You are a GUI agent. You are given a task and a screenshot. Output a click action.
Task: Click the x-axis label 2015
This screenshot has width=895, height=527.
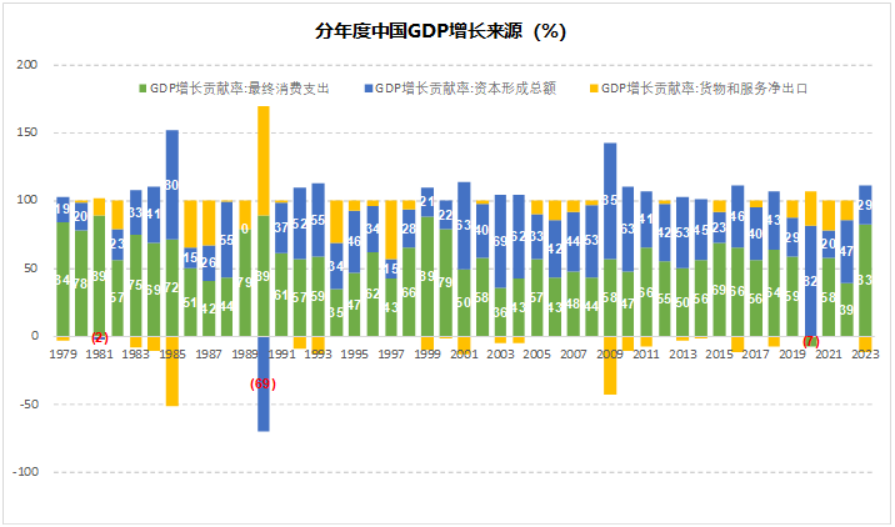(719, 355)
